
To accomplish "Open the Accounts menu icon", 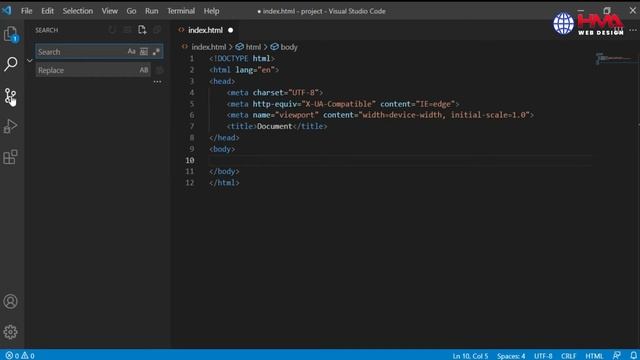I will click(11, 302).
